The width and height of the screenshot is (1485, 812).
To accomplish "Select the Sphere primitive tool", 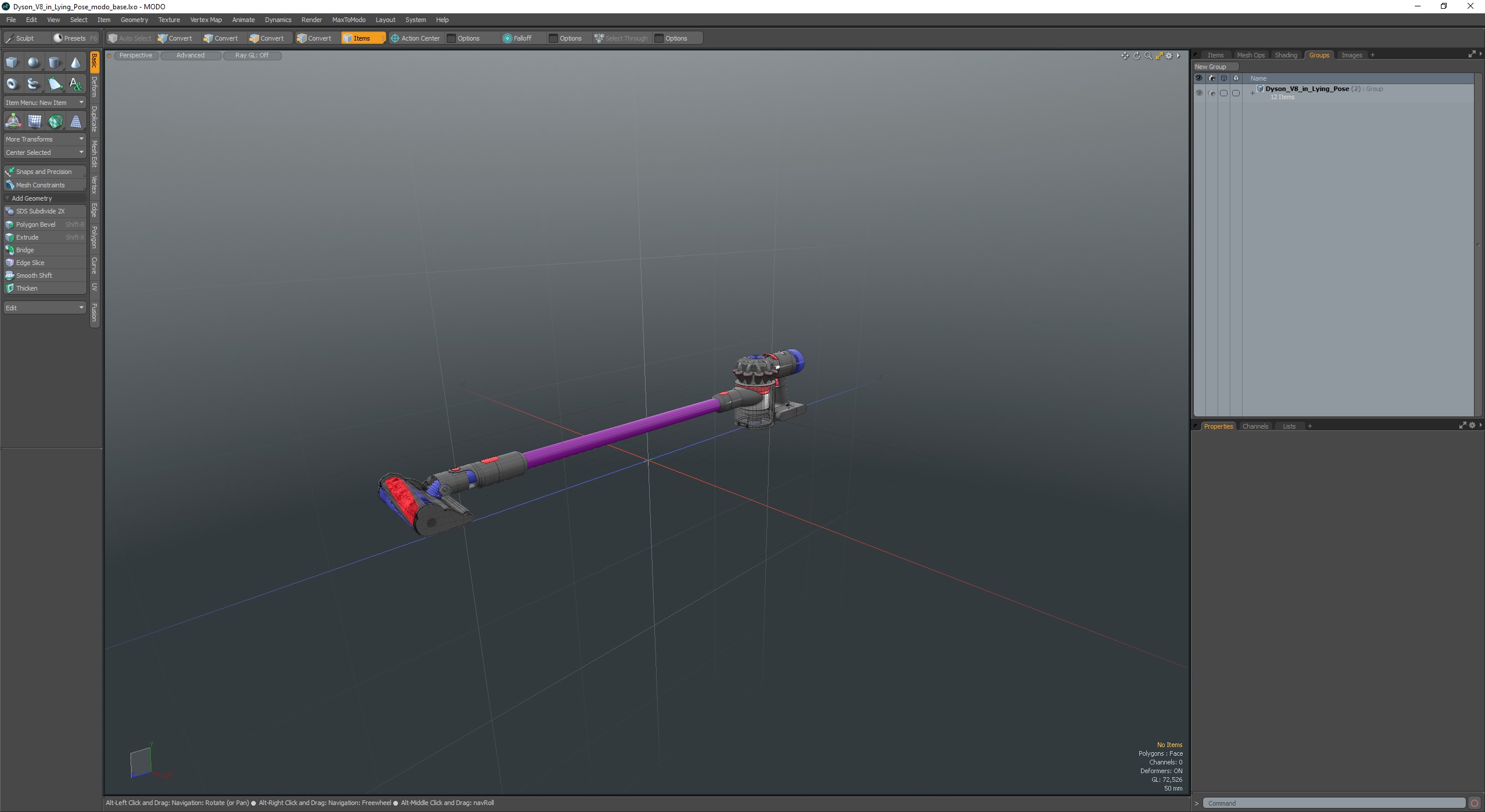I will pos(34,62).
